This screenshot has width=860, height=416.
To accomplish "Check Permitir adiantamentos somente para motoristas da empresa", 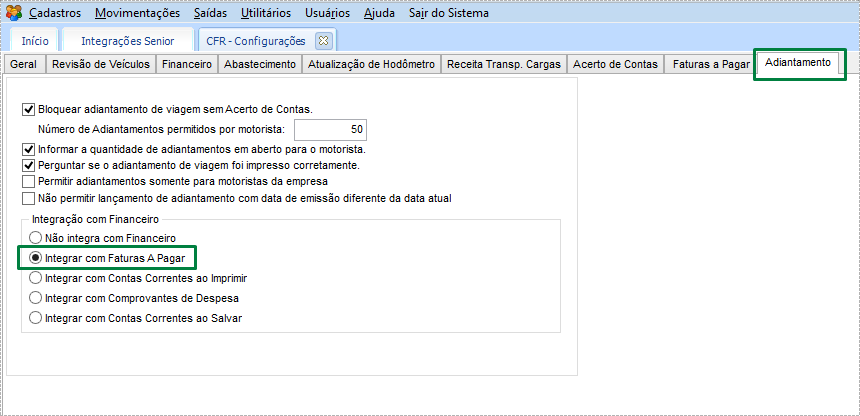I will [x=28, y=181].
